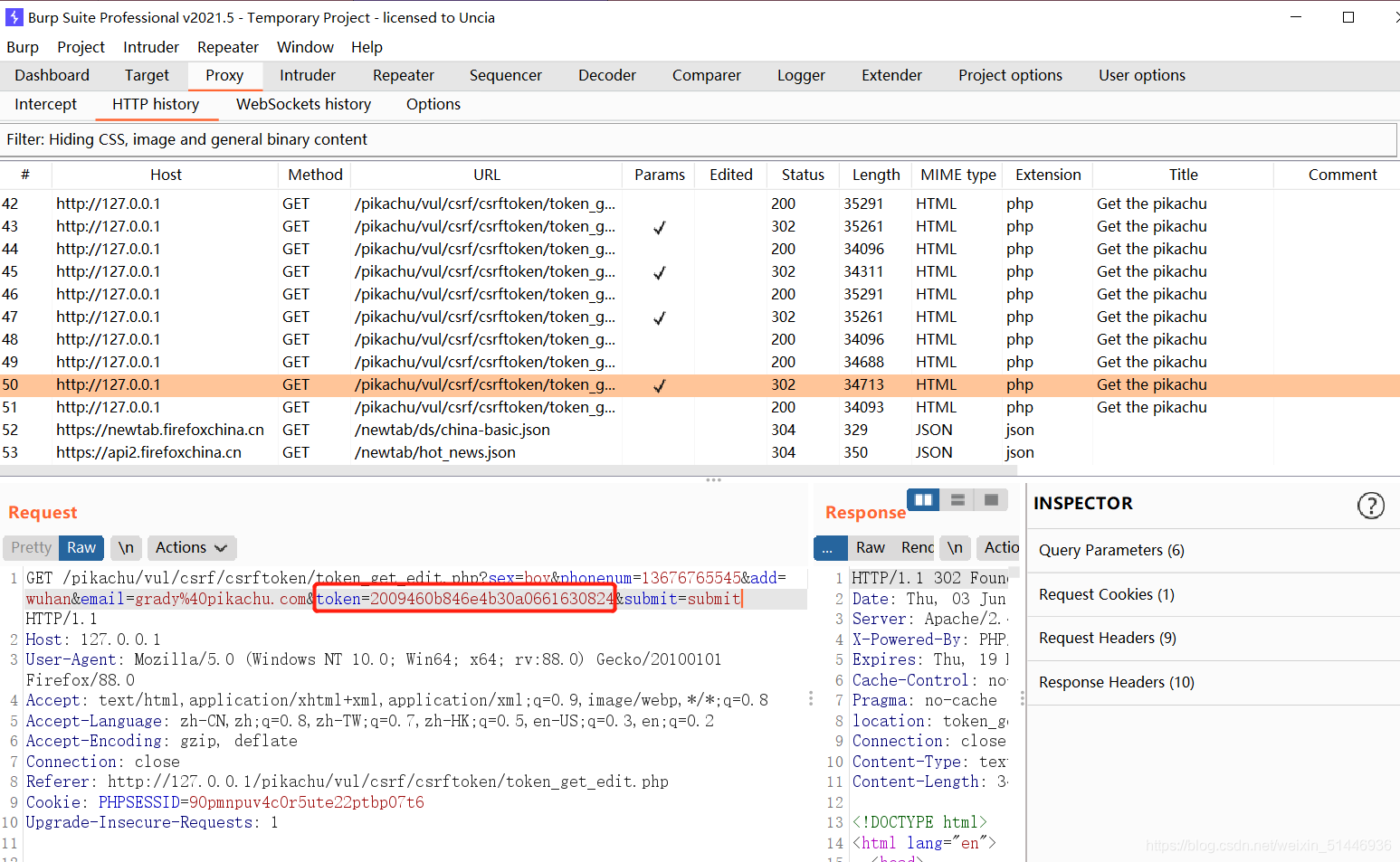Open the Help menu
This screenshot has width=1400, height=862.
click(x=367, y=47)
